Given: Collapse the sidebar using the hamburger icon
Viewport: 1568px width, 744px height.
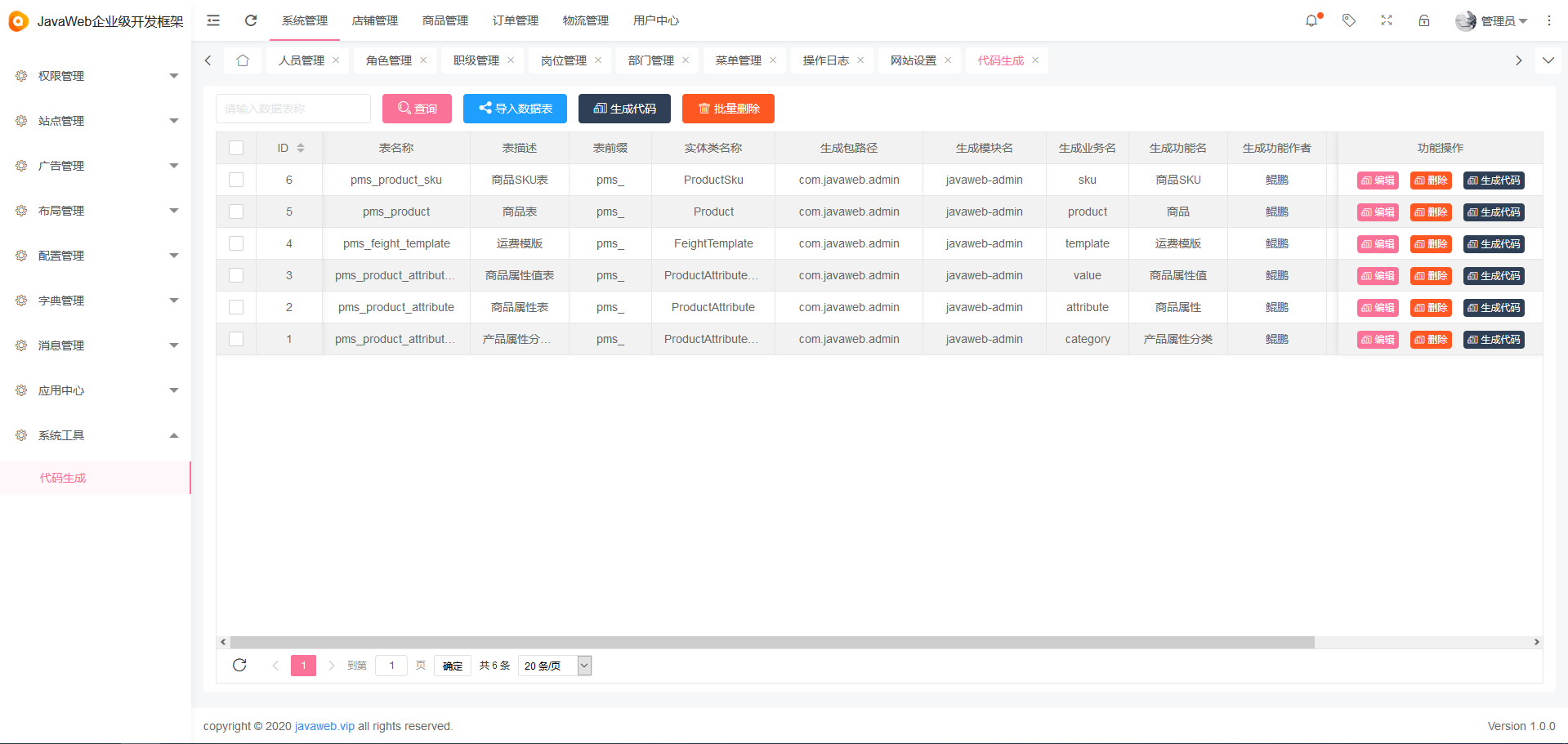Looking at the screenshot, I should click(212, 20).
